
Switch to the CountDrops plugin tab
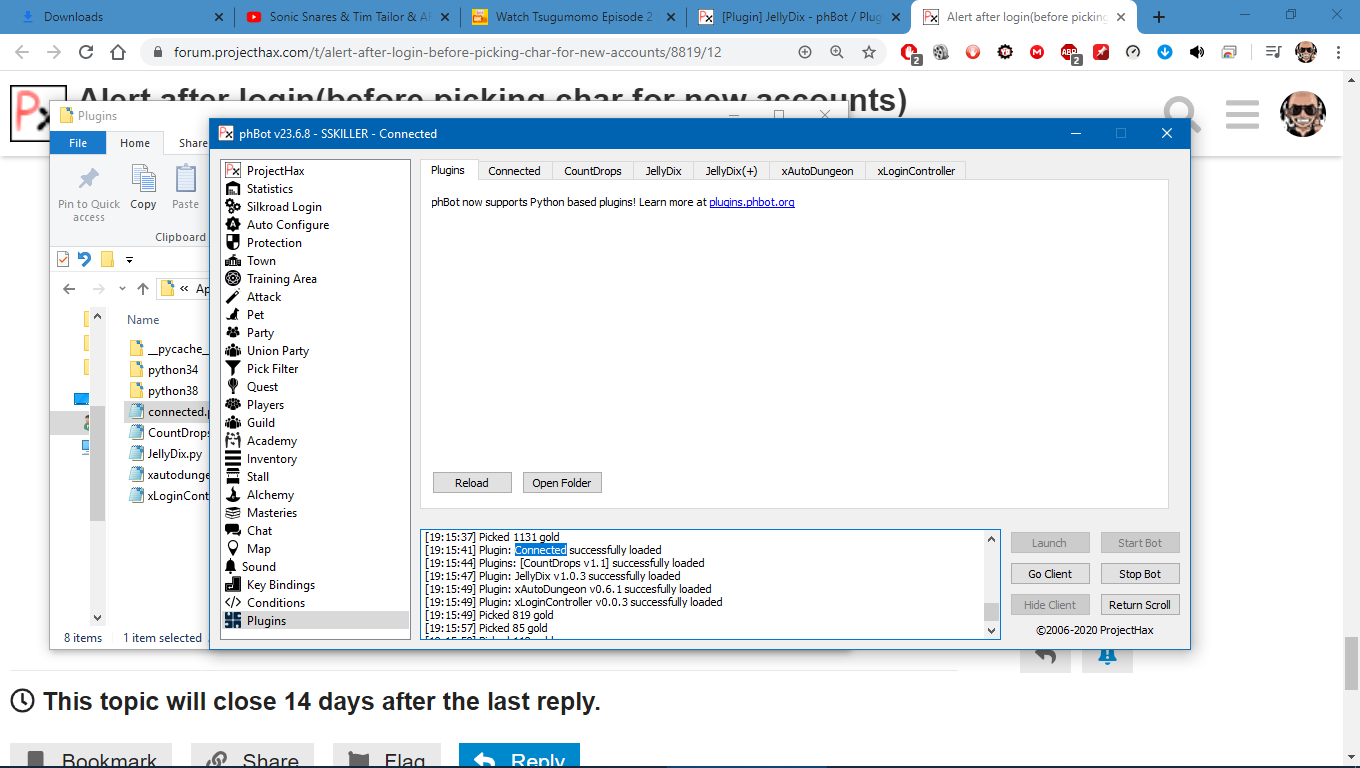click(x=592, y=171)
